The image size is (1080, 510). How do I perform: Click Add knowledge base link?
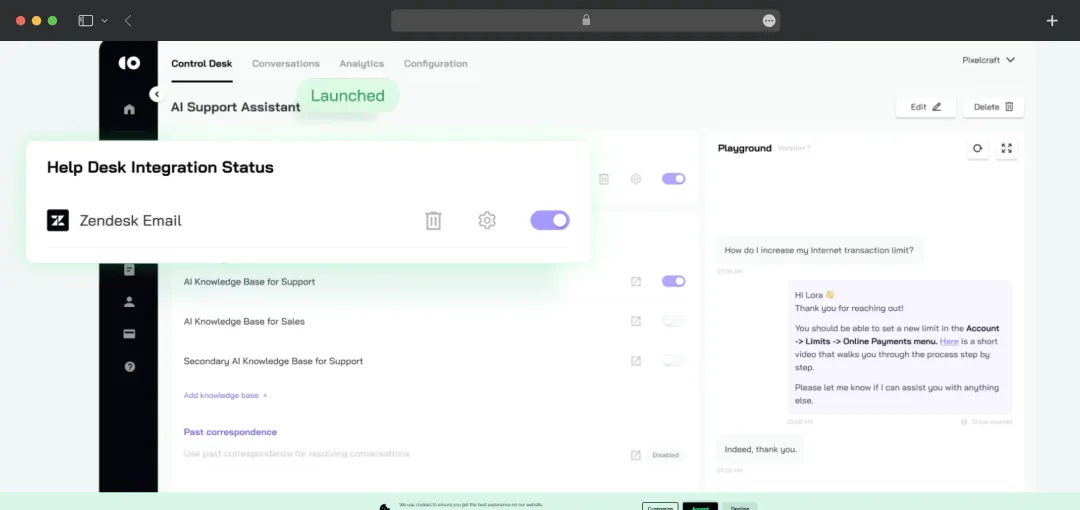[225, 396]
